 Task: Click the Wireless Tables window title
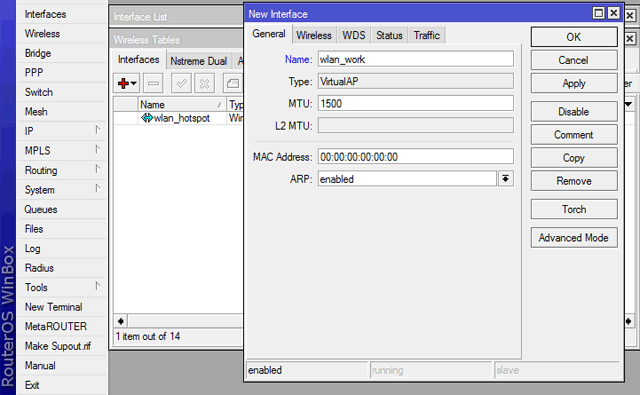(147, 40)
